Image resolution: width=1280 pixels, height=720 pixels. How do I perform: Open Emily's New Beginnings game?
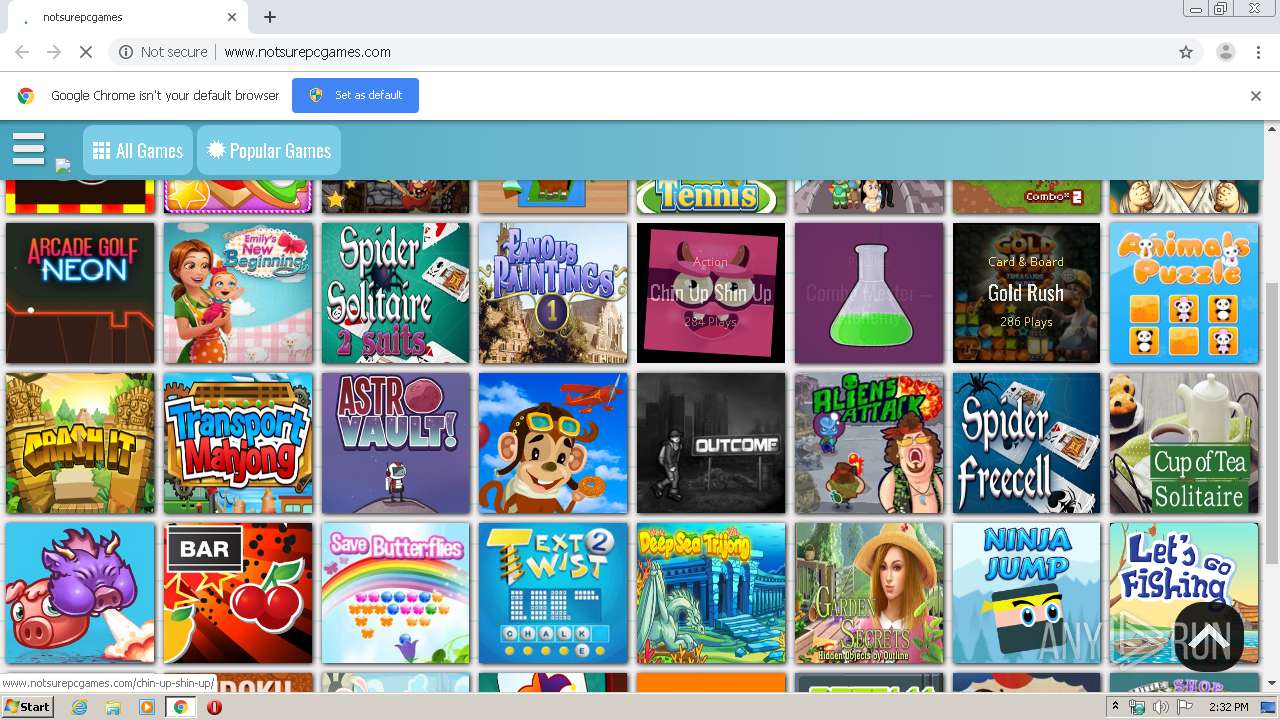(x=238, y=293)
